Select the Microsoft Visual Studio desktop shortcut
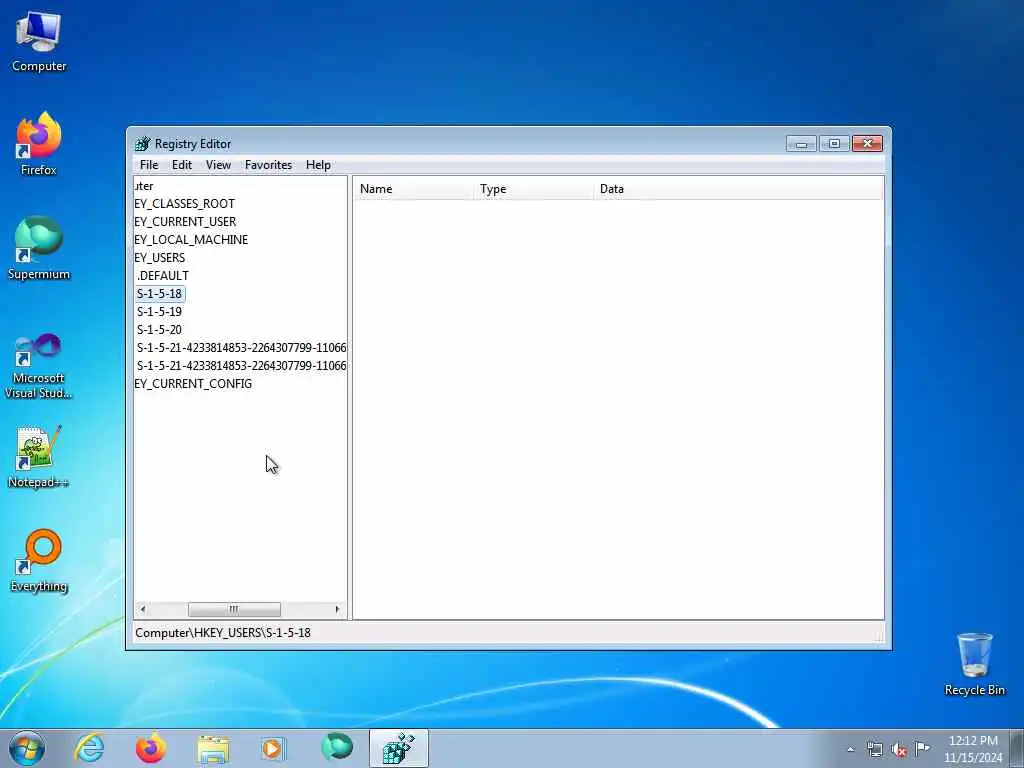This screenshot has width=1024, height=768. pyautogui.click(x=39, y=366)
